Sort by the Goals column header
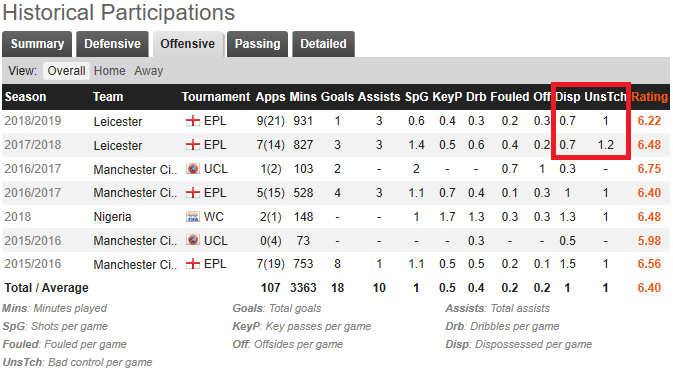This screenshot has height=371, width=673. click(x=337, y=97)
